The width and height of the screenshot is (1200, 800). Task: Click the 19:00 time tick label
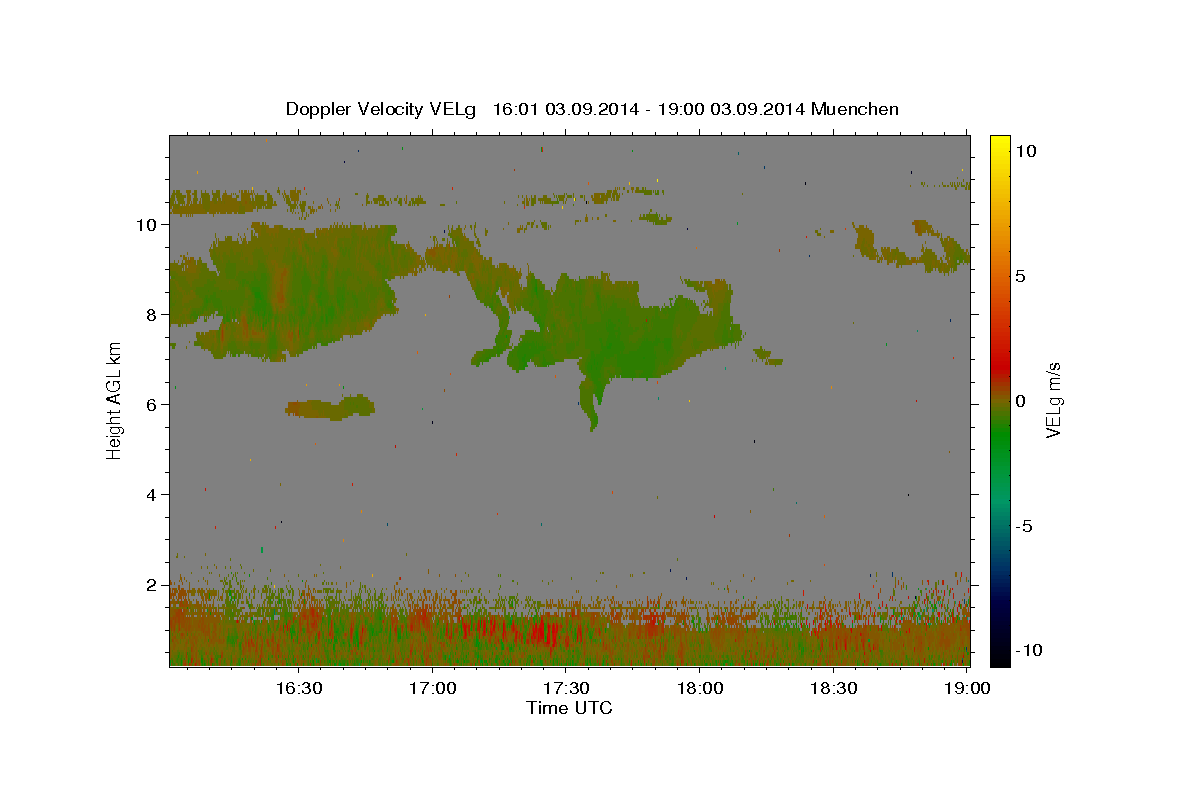[968, 688]
